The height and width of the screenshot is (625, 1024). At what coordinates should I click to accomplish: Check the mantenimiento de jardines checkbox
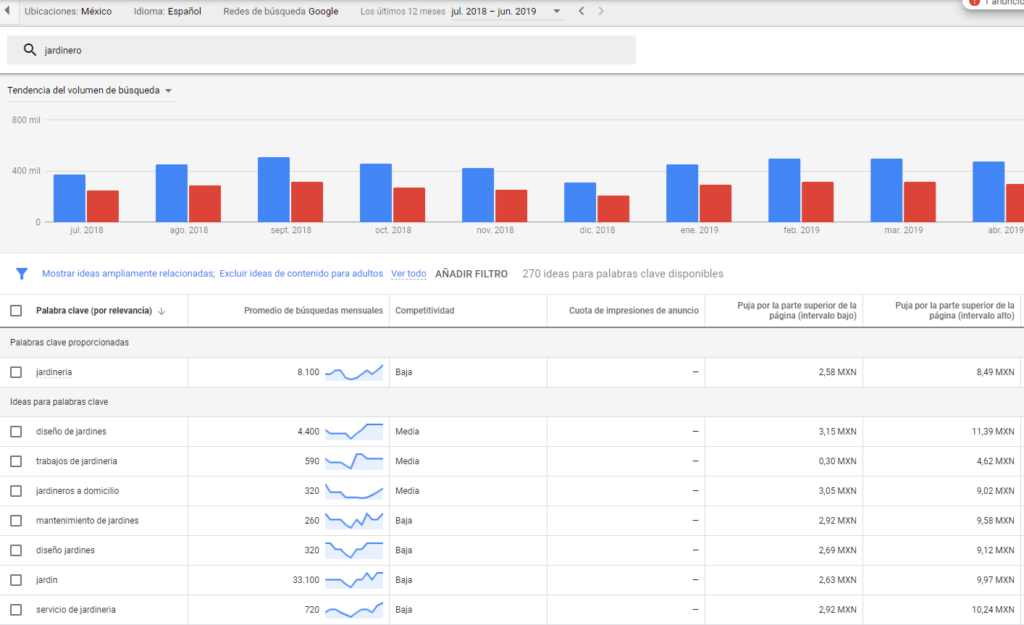click(16, 521)
